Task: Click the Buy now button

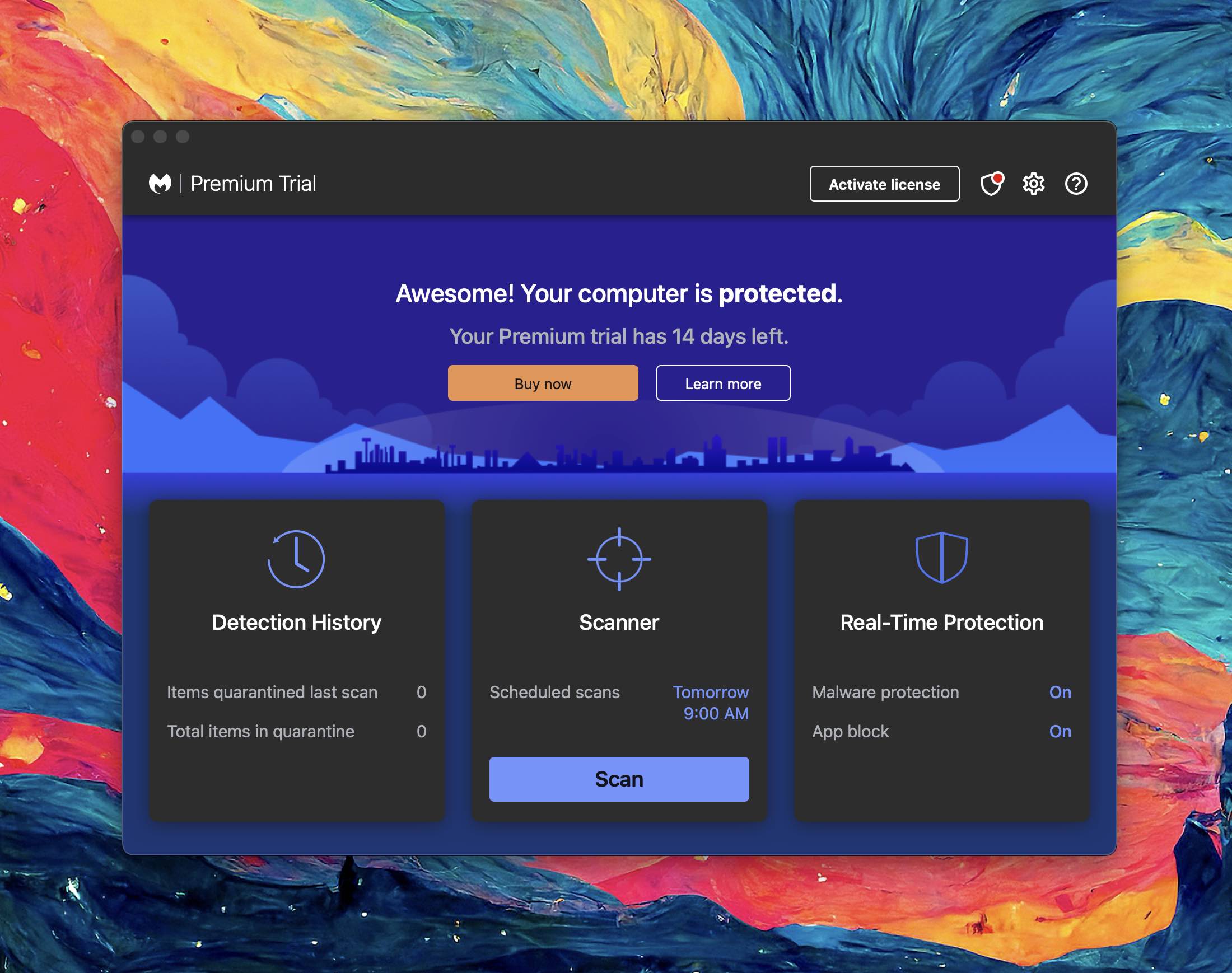Action: pyautogui.click(x=542, y=383)
